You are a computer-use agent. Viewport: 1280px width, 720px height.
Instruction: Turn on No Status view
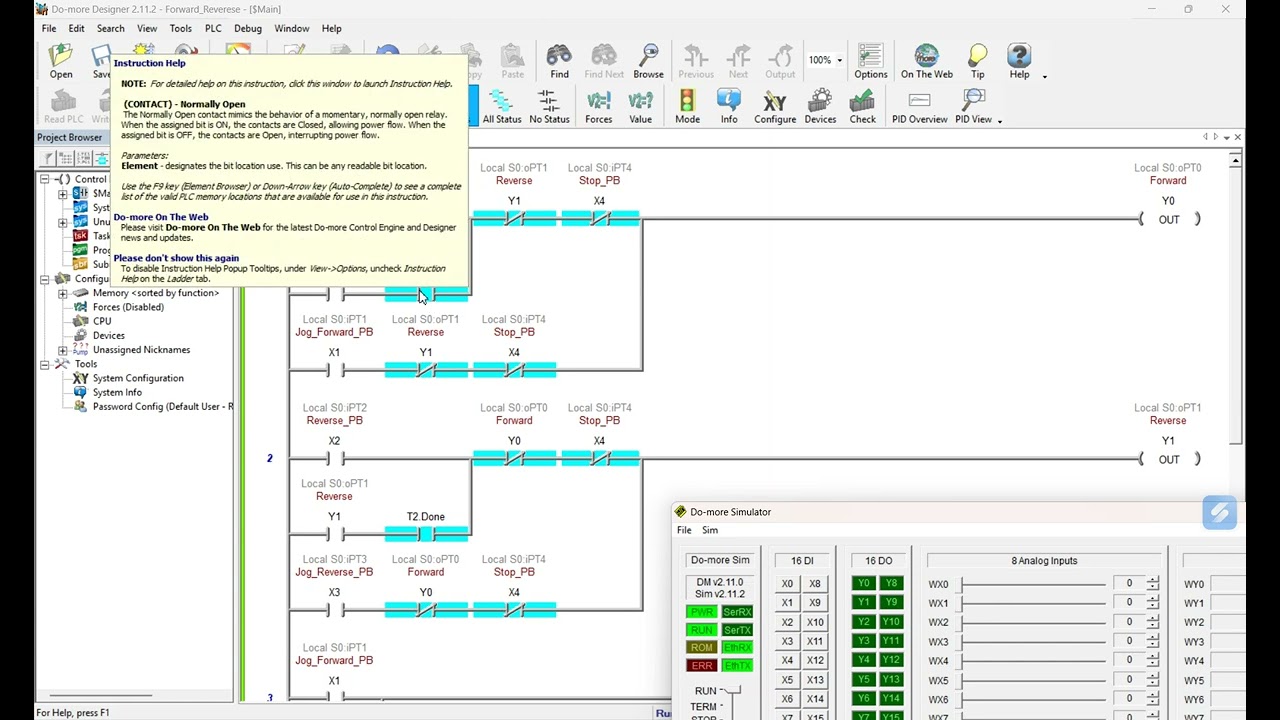[549, 107]
